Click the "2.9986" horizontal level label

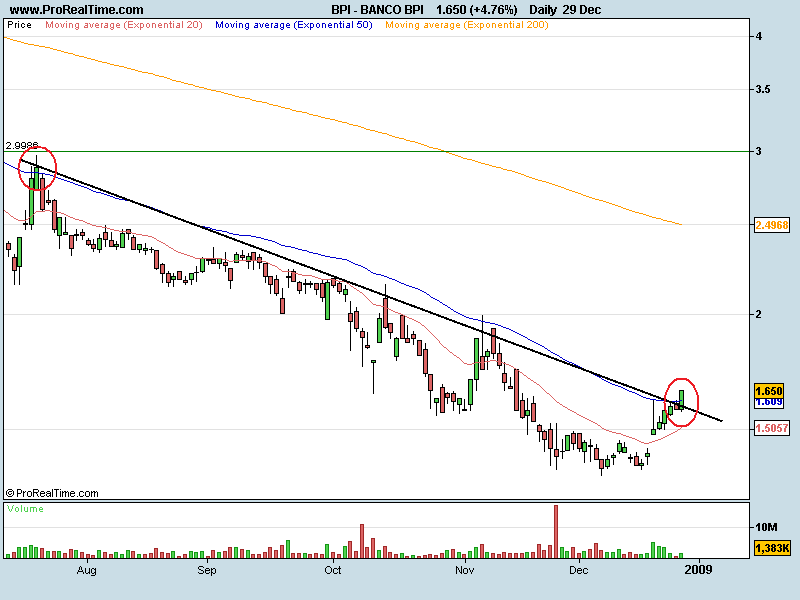click(x=21, y=146)
